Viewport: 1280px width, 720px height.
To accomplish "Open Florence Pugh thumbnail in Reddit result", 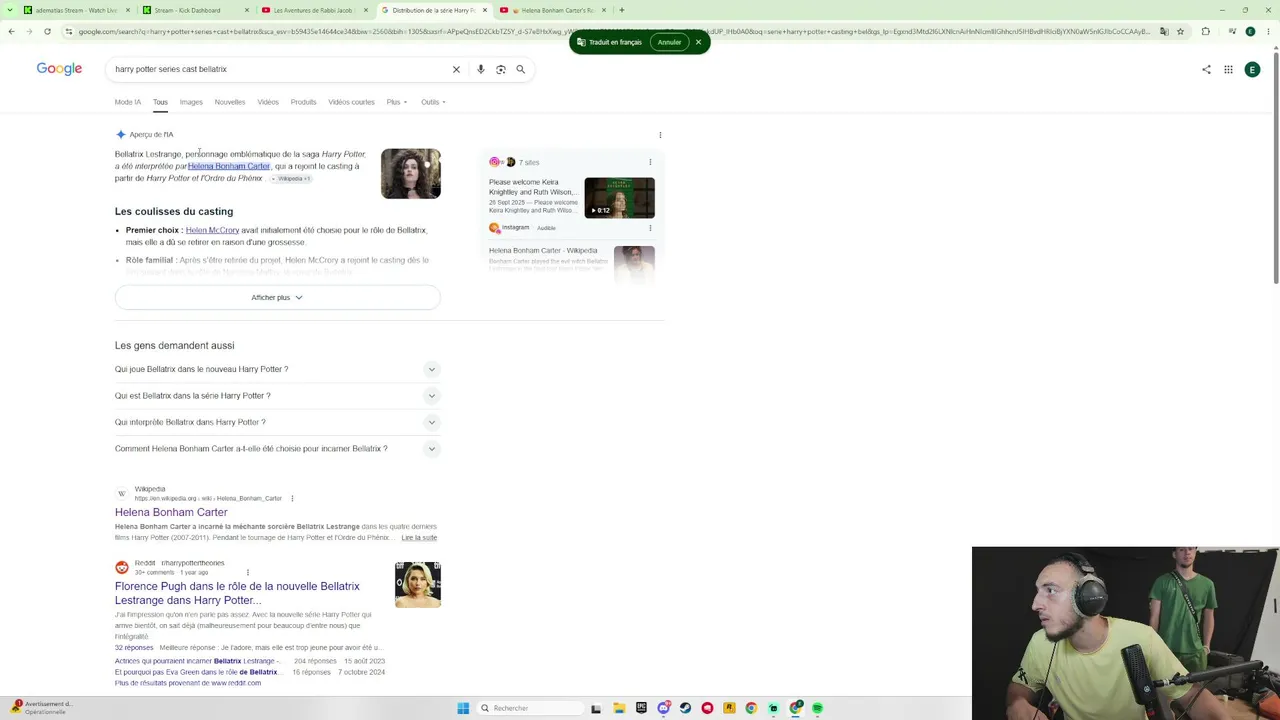I will (x=418, y=585).
